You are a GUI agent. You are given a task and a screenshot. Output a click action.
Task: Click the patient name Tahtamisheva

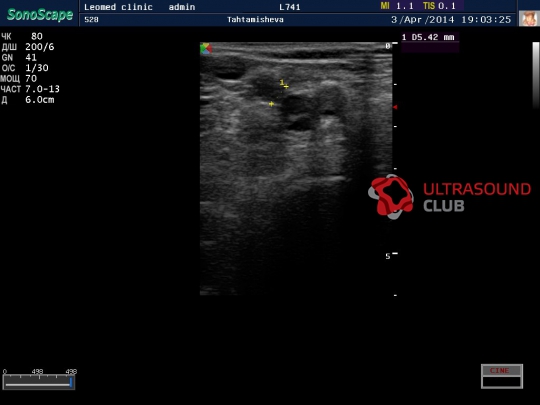tap(255, 20)
